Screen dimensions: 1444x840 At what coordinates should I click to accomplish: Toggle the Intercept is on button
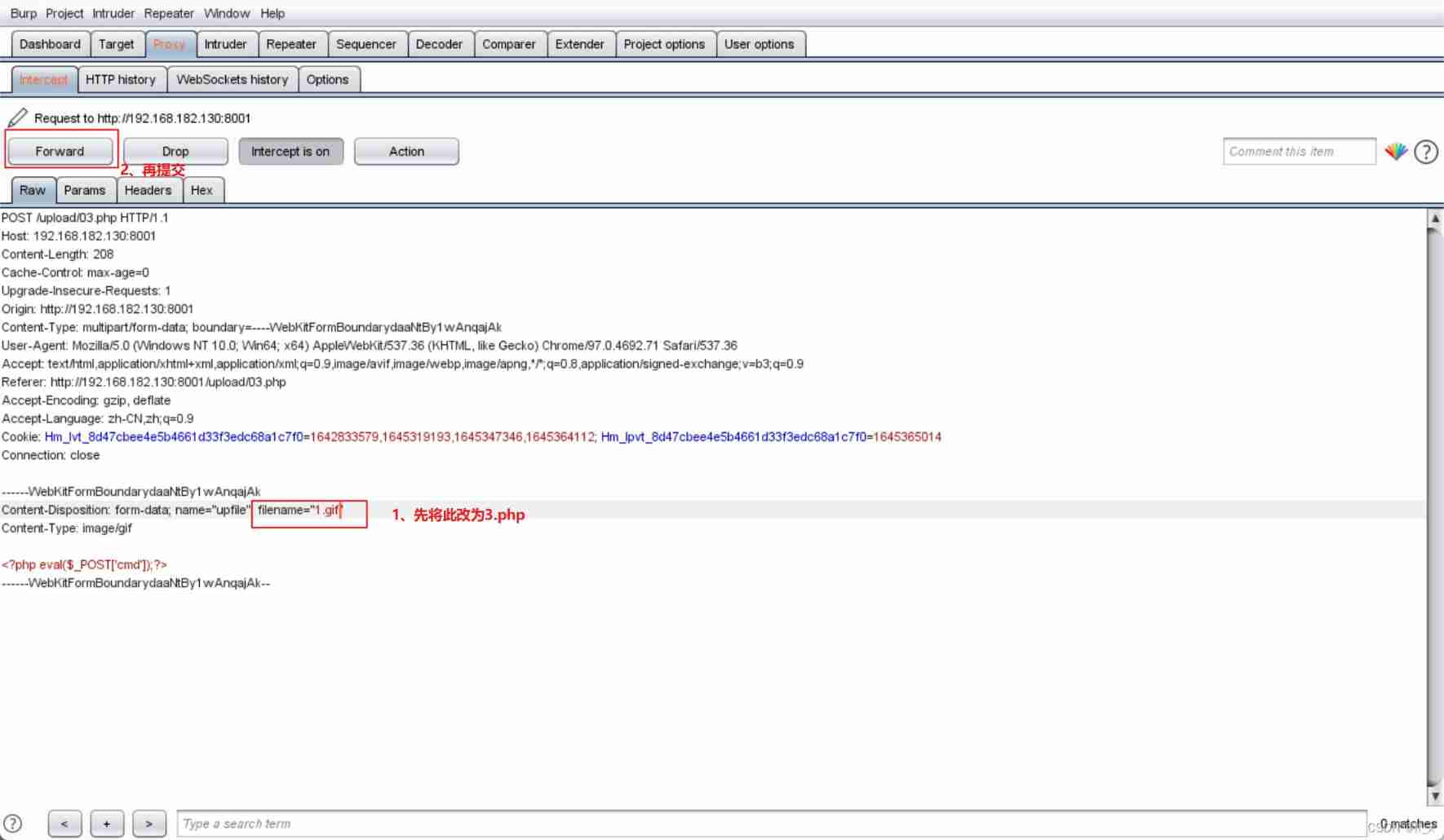point(290,152)
